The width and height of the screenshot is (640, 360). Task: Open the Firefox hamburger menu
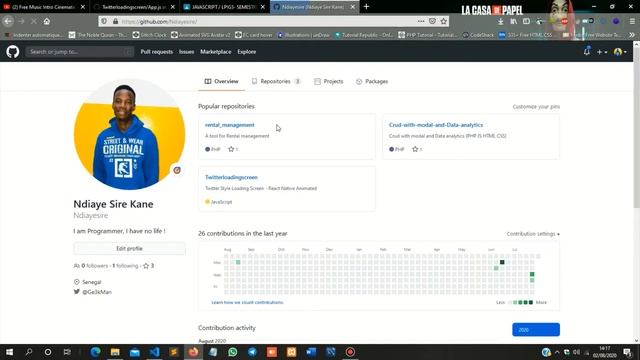click(x=632, y=21)
